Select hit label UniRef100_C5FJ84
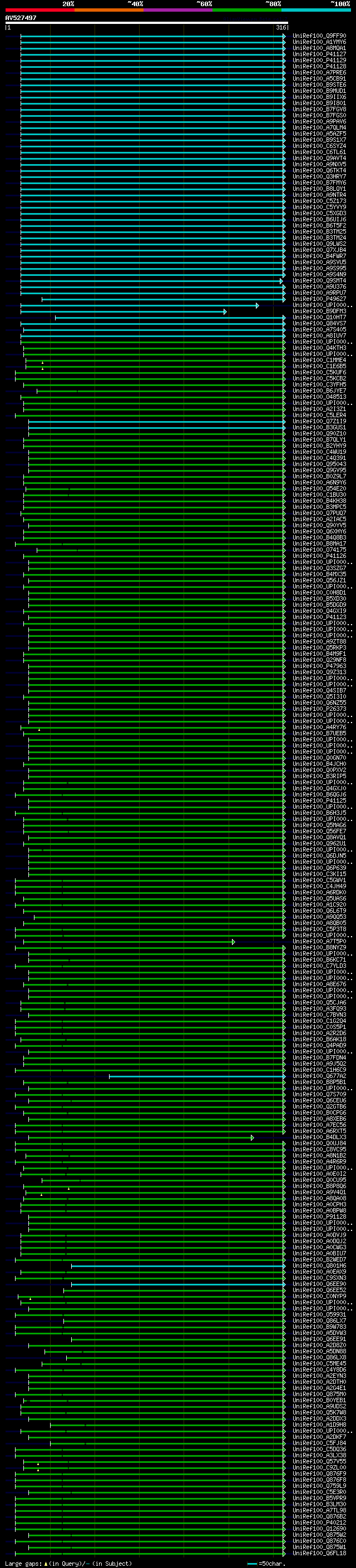This screenshot has height=1568, width=356. click(x=319, y=1443)
